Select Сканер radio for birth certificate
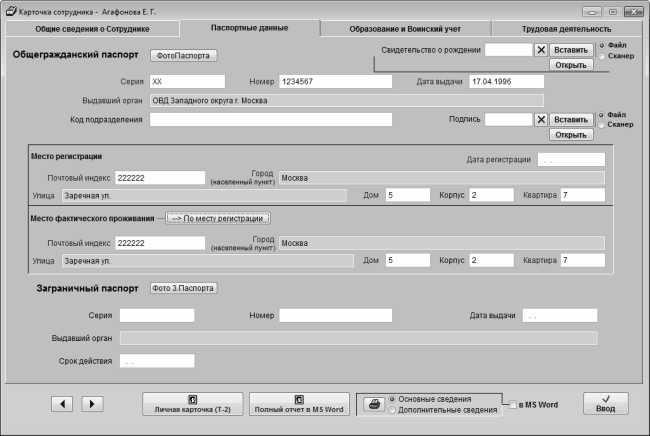Image resolution: width=650 pixels, height=436 pixels. point(602,56)
